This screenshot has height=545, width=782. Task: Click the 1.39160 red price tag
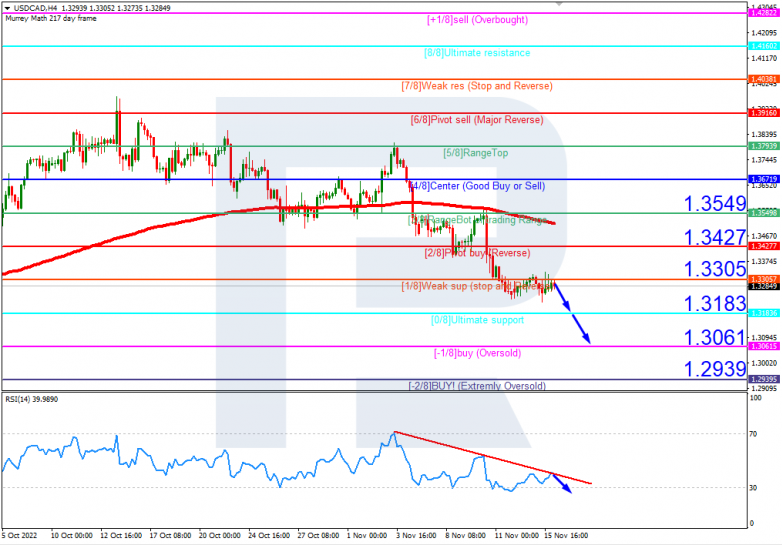tap(764, 113)
